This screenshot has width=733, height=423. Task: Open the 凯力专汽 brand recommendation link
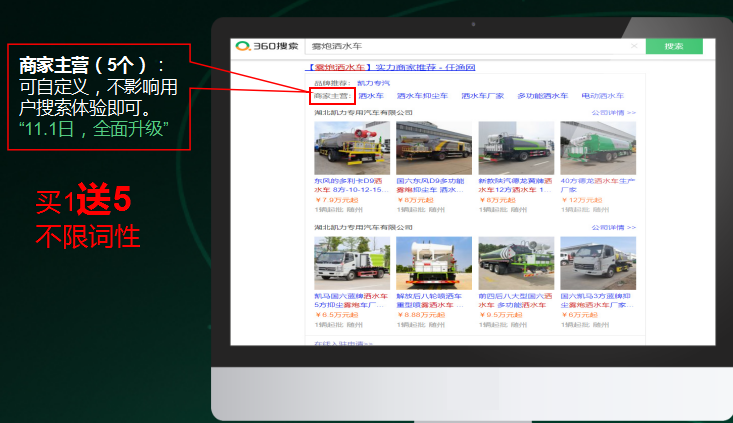[x=374, y=83]
